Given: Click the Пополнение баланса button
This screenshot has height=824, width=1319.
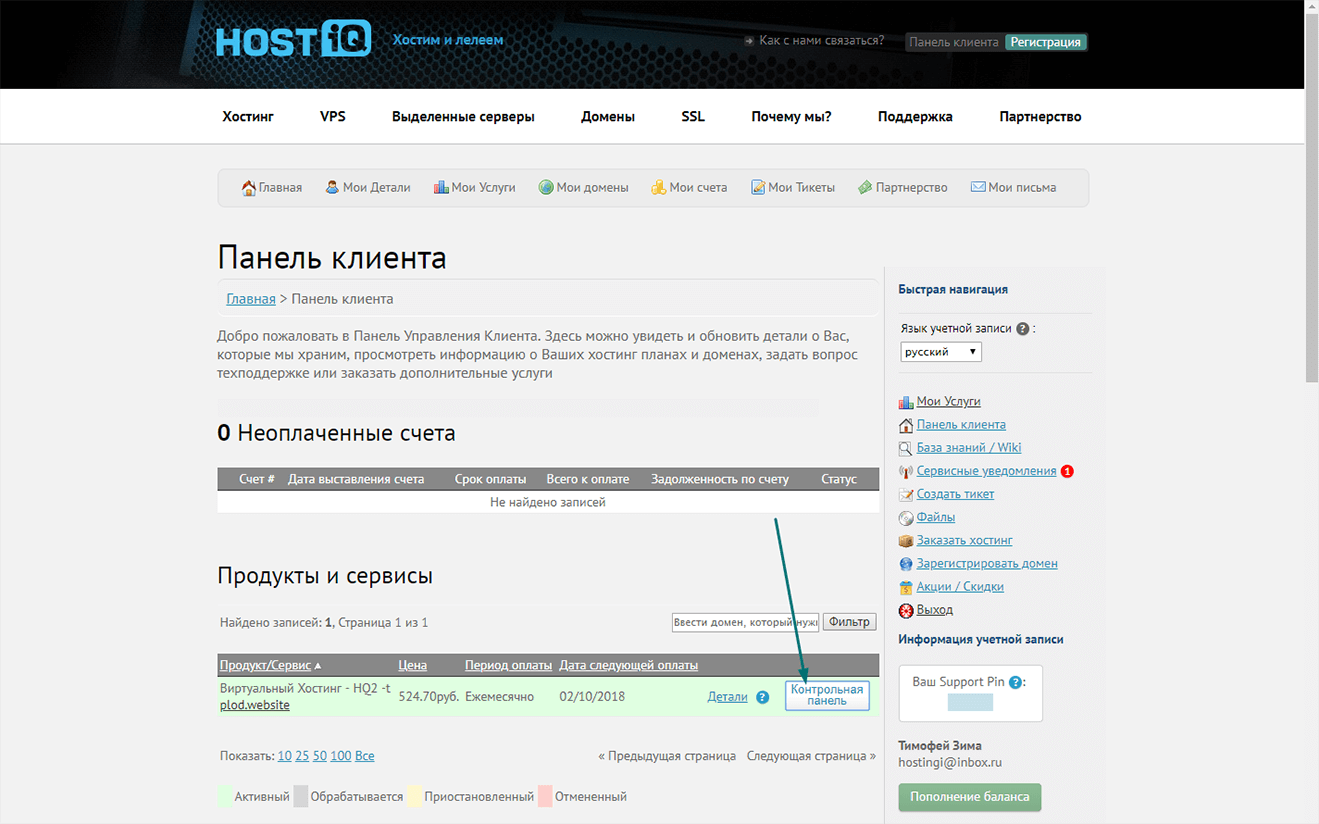Looking at the screenshot, I should coord(970,797).
